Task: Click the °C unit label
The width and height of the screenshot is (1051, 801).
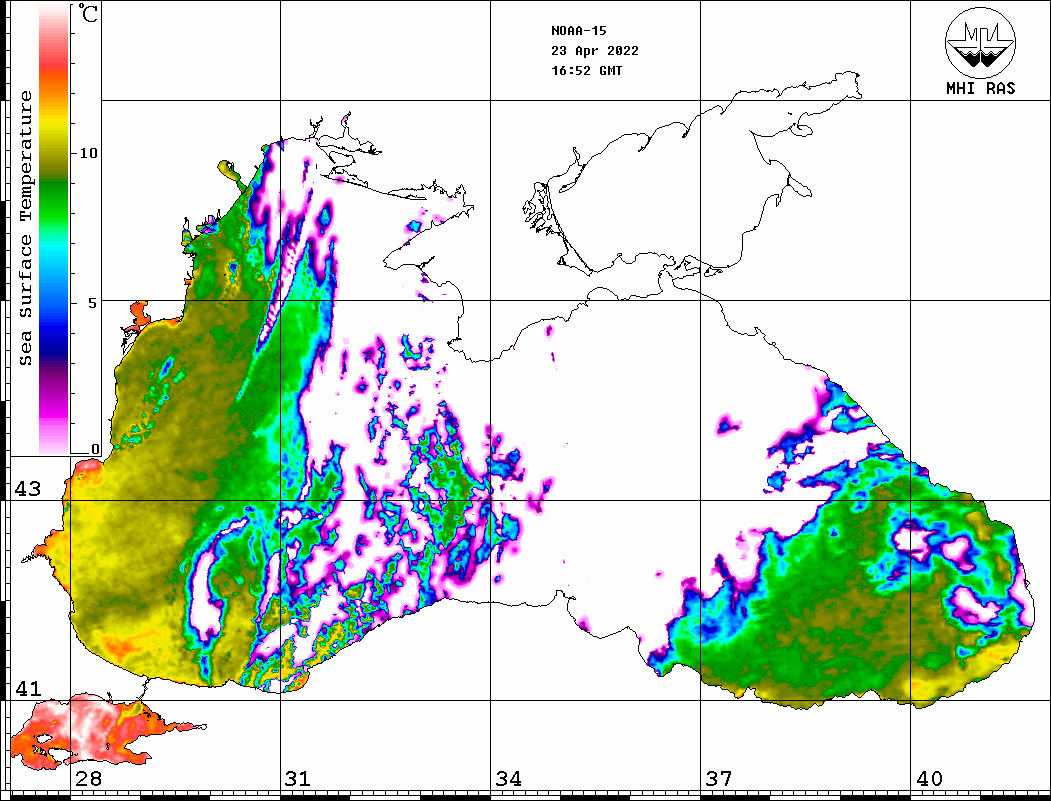Action: tap(88, 13)
